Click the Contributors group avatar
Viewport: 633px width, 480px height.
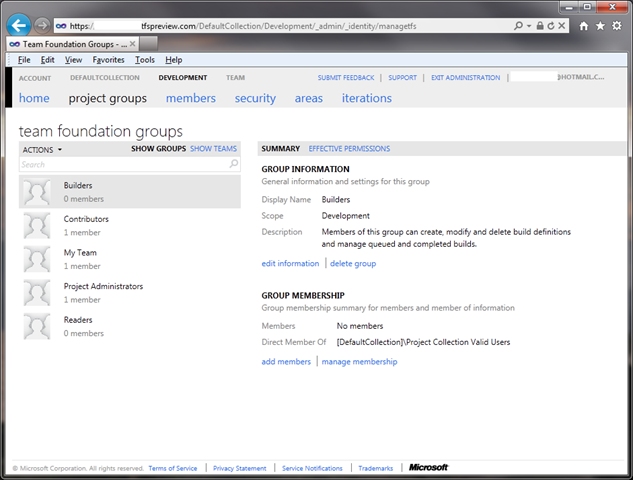pyautogui.click(x=37, y=225)
